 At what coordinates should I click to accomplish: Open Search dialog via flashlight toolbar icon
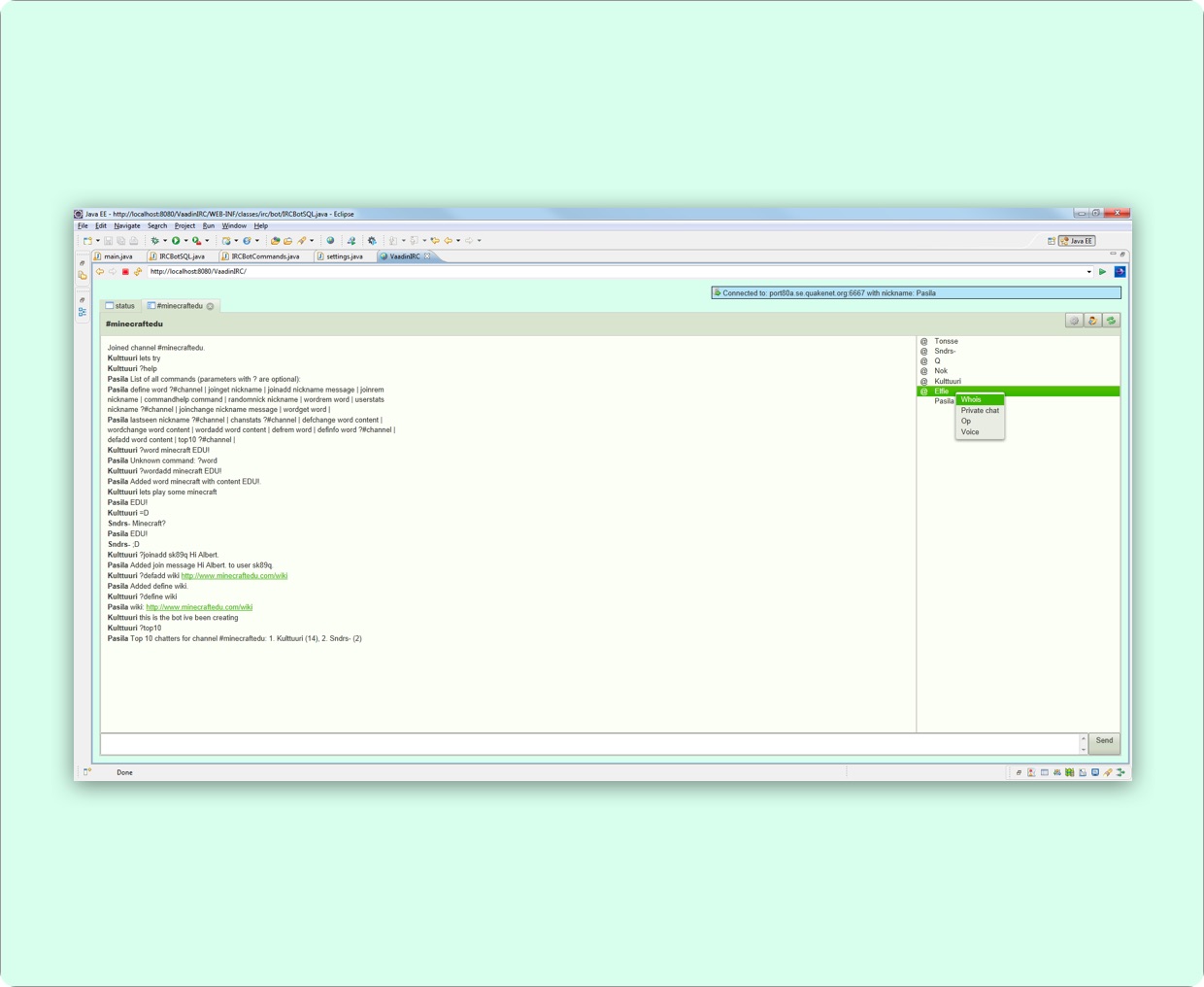[x=300, y=241]
